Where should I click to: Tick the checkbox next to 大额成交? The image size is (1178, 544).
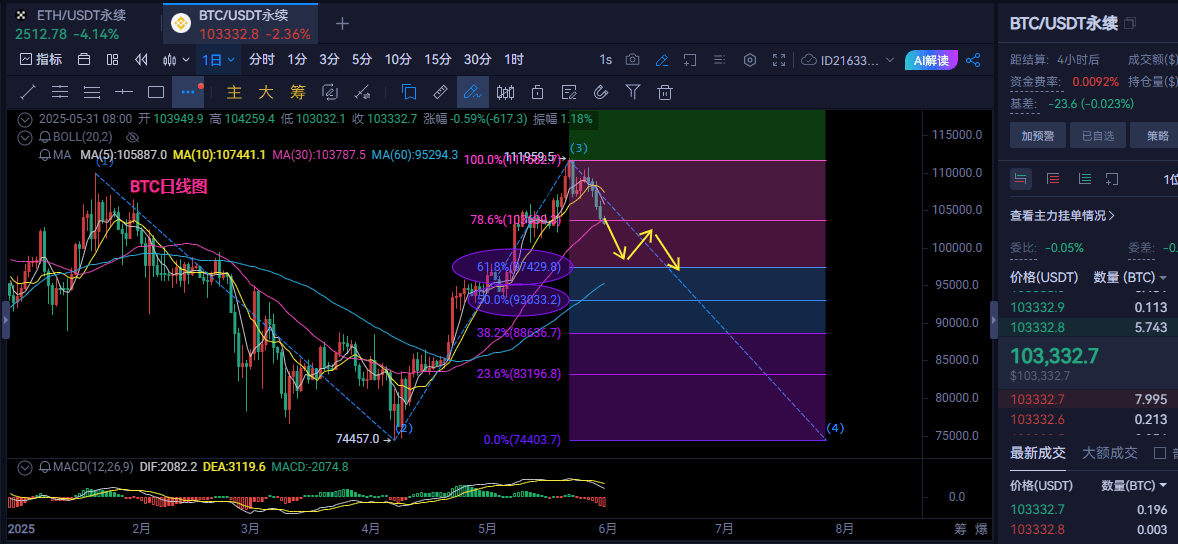click(1160, 453)
